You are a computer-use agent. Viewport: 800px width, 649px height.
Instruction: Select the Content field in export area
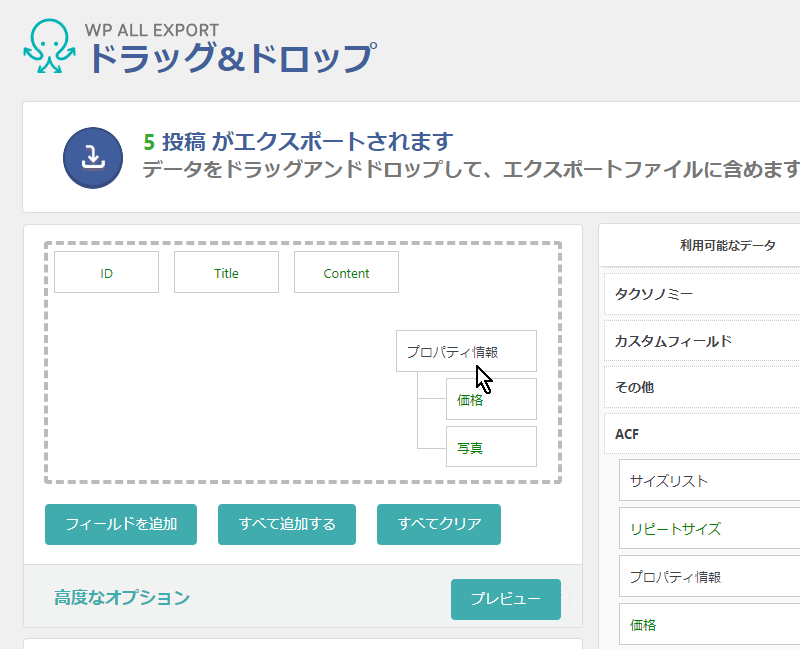tap(346, 272)
